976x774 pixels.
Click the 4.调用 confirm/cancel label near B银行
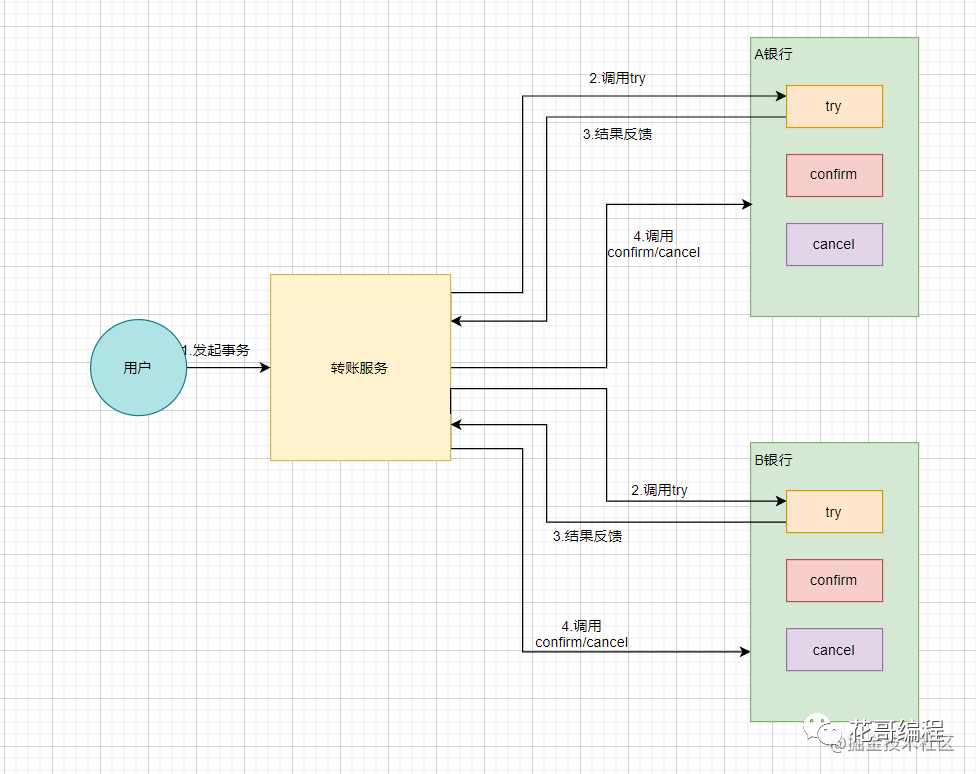[581, 634]
